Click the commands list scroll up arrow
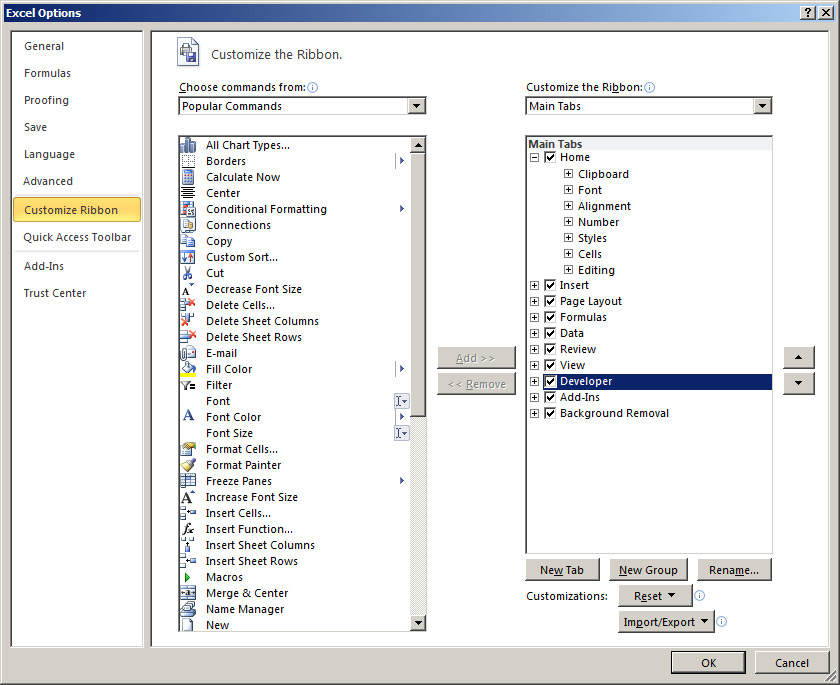This screenshot has height=685, width=840. pyautogui.click(x=417, y=145)
